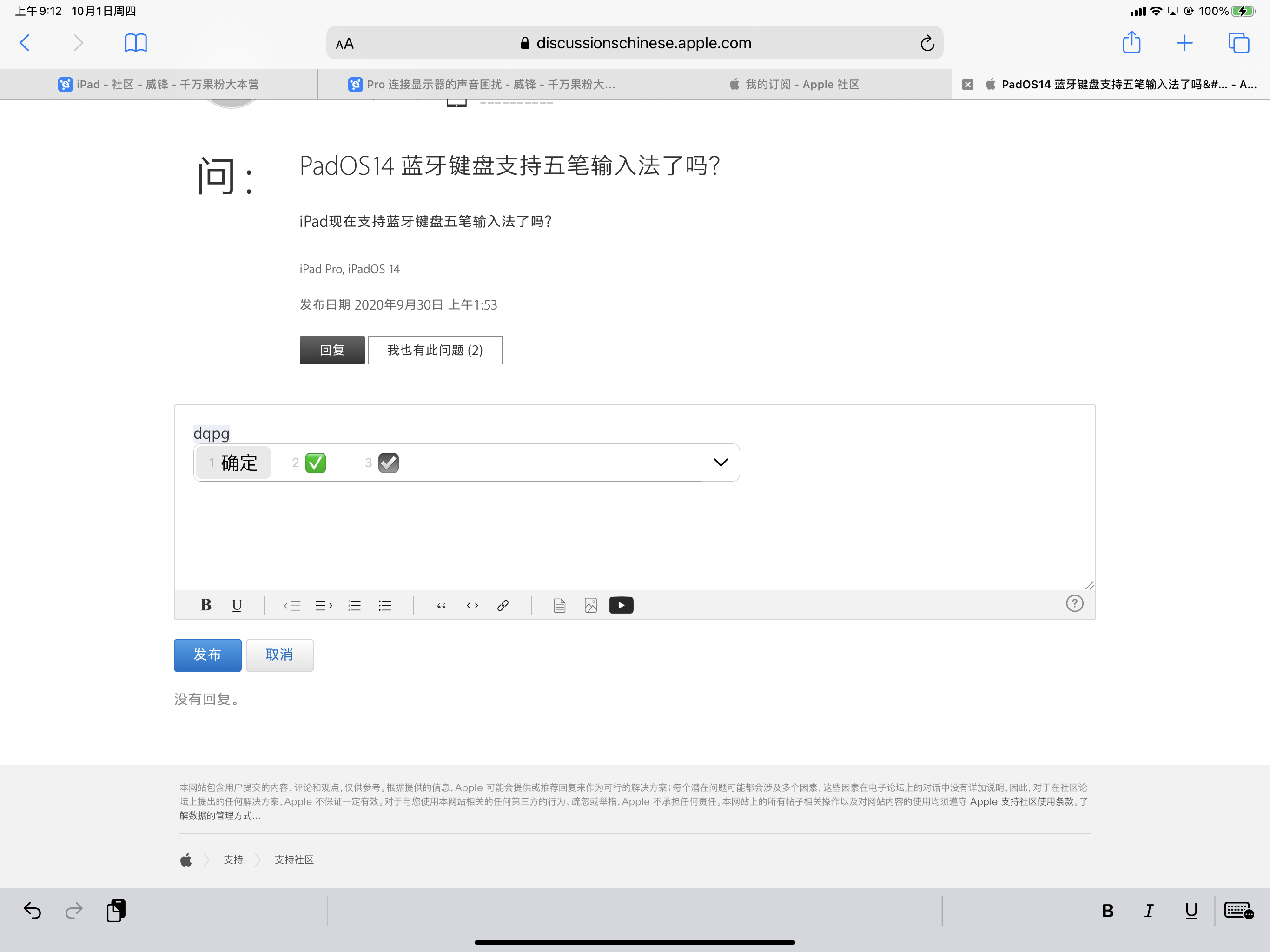Image resolution: width=1270 pixels, height=952 pixels.
Task: Select gray checkmark candidate 3
Action: pos(389,463)
